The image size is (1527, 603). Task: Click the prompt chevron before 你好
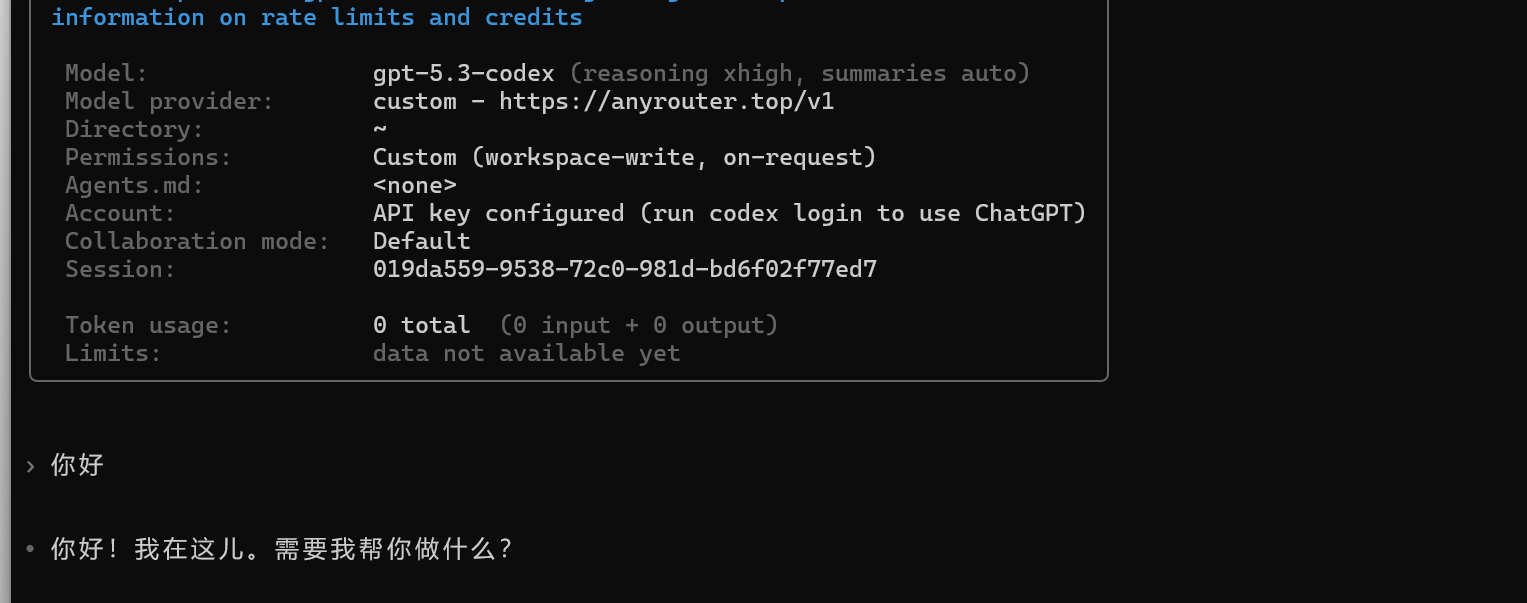[x=30, y=465]
